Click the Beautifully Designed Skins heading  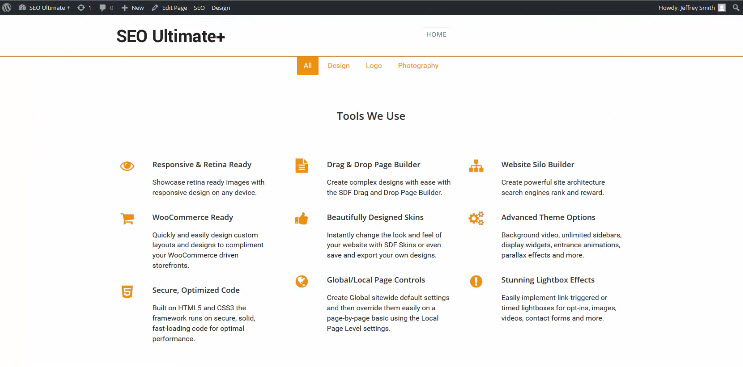(375, 217)
